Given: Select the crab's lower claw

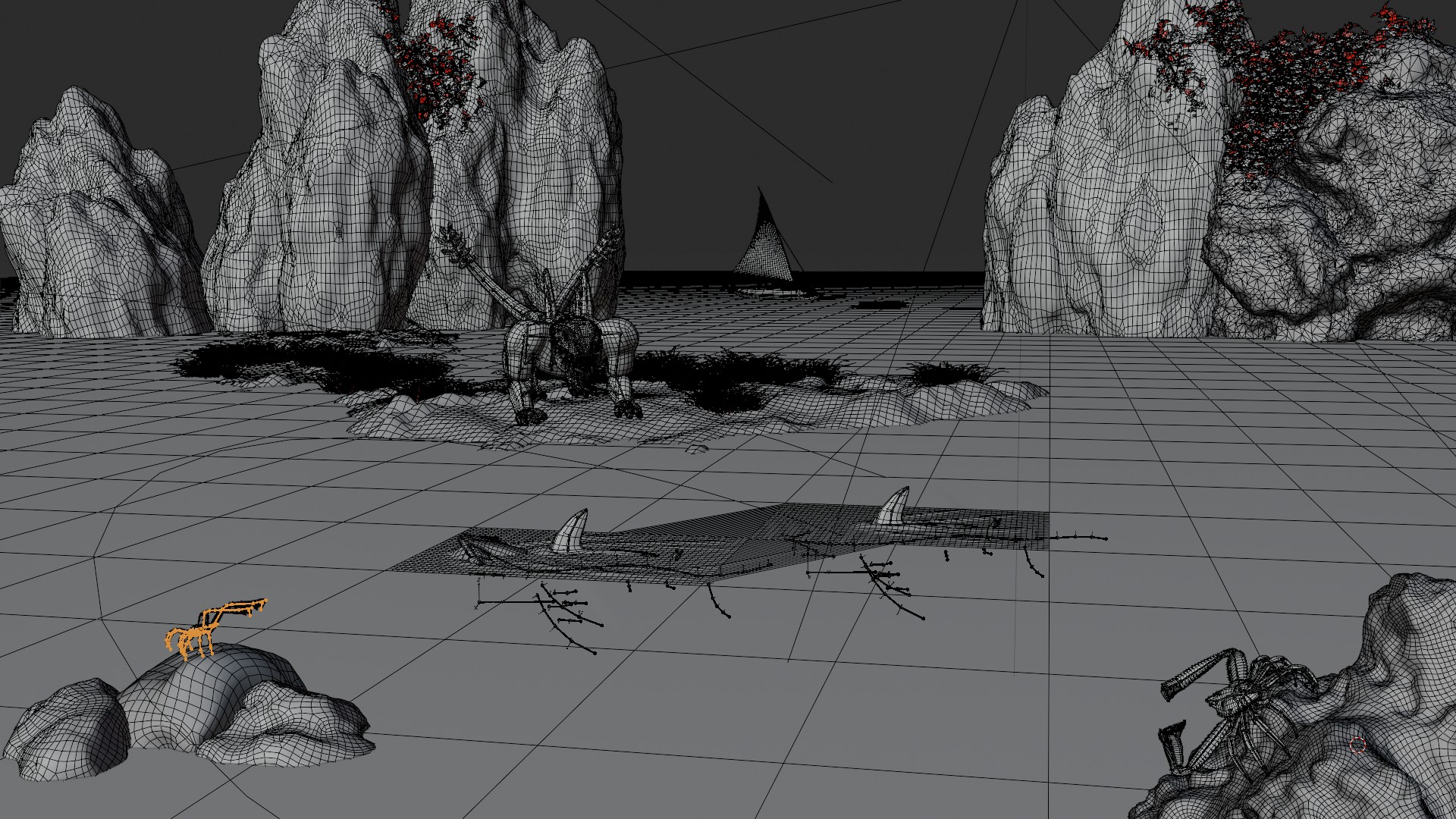Looking at the screenshot, I should click(1174, 746).
